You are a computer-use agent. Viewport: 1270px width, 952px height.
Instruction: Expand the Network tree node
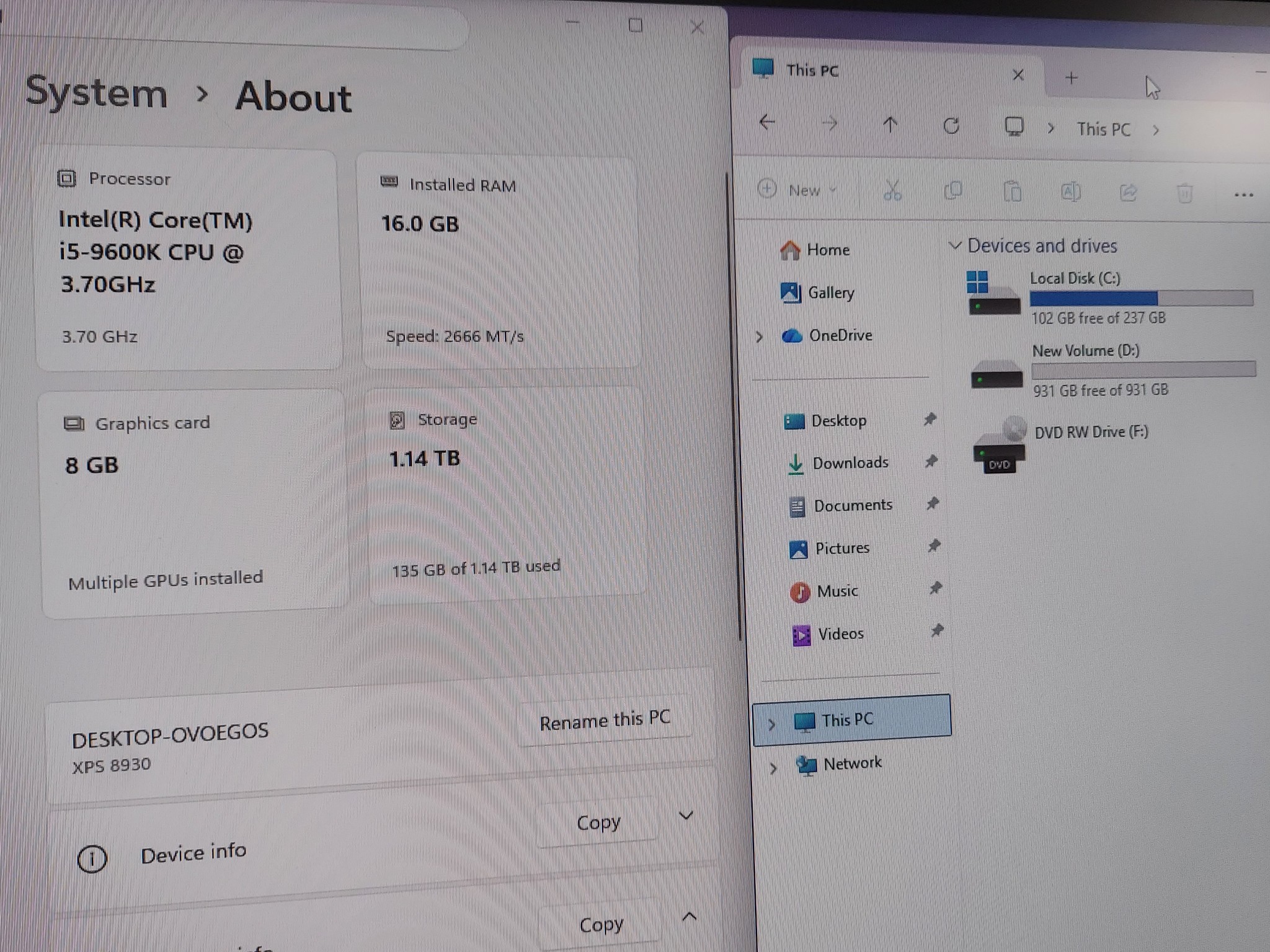[773, 769]
